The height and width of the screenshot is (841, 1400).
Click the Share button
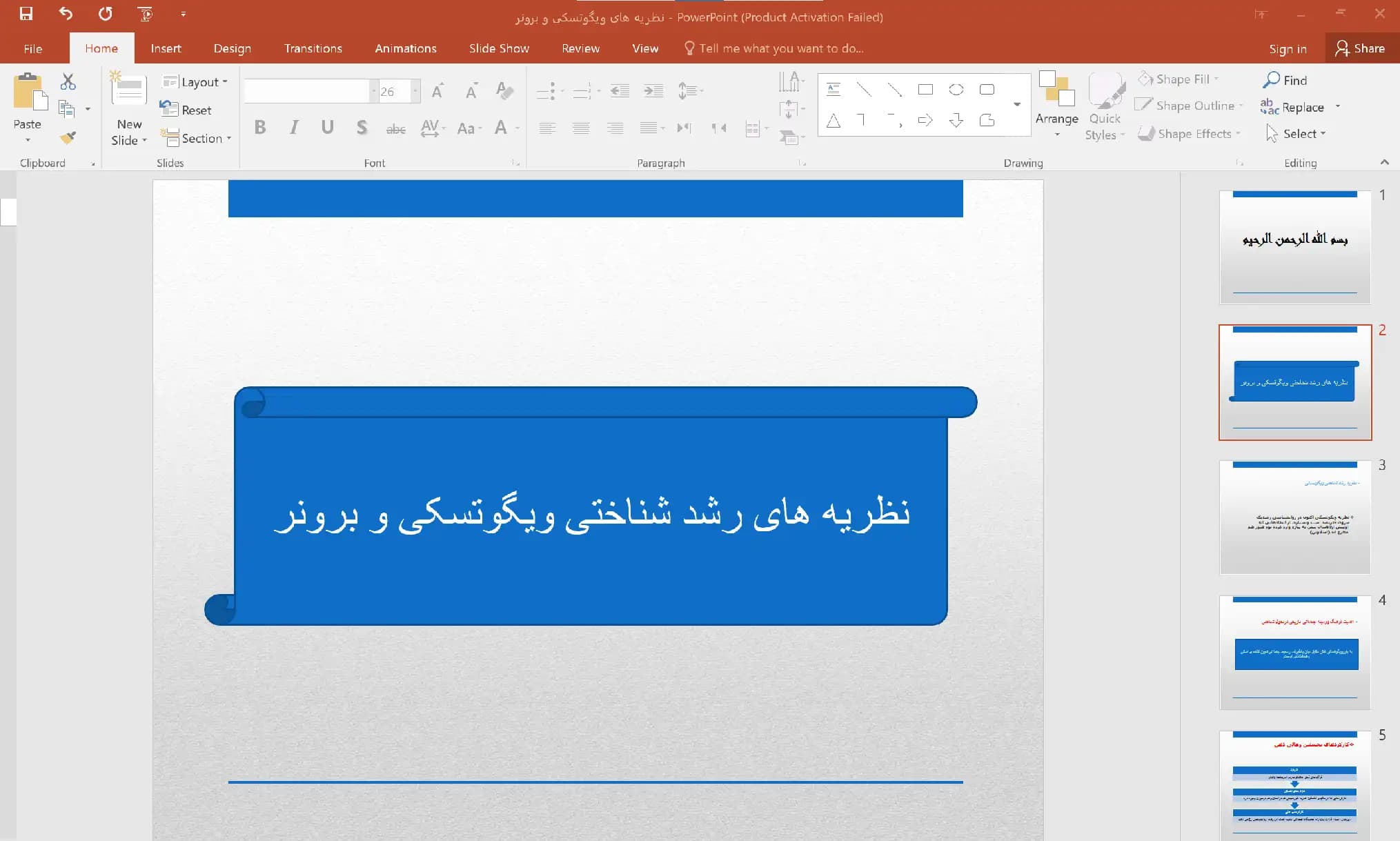pos(1360,48)
